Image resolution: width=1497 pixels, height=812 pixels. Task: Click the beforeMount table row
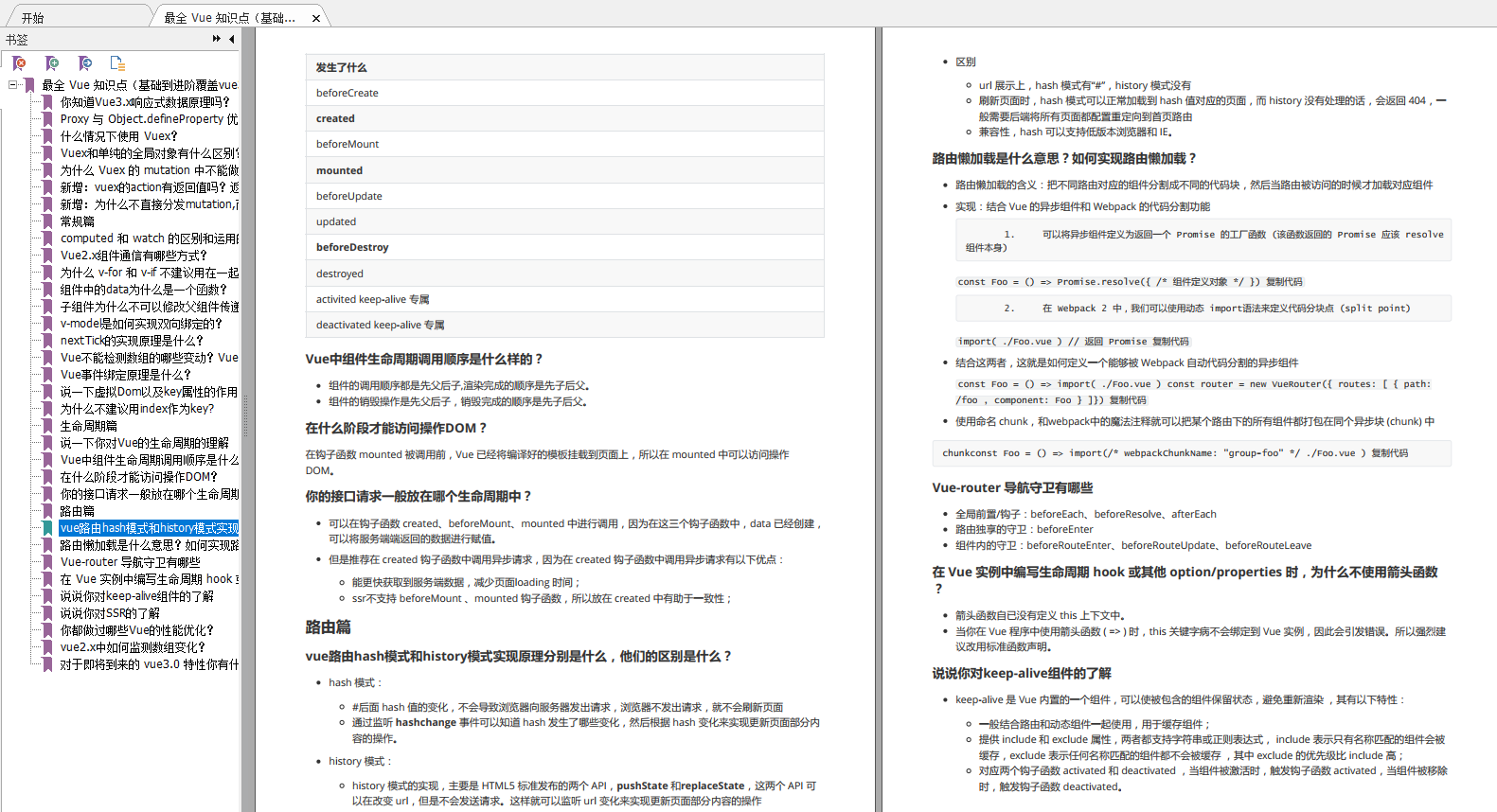tap(564, 144)
